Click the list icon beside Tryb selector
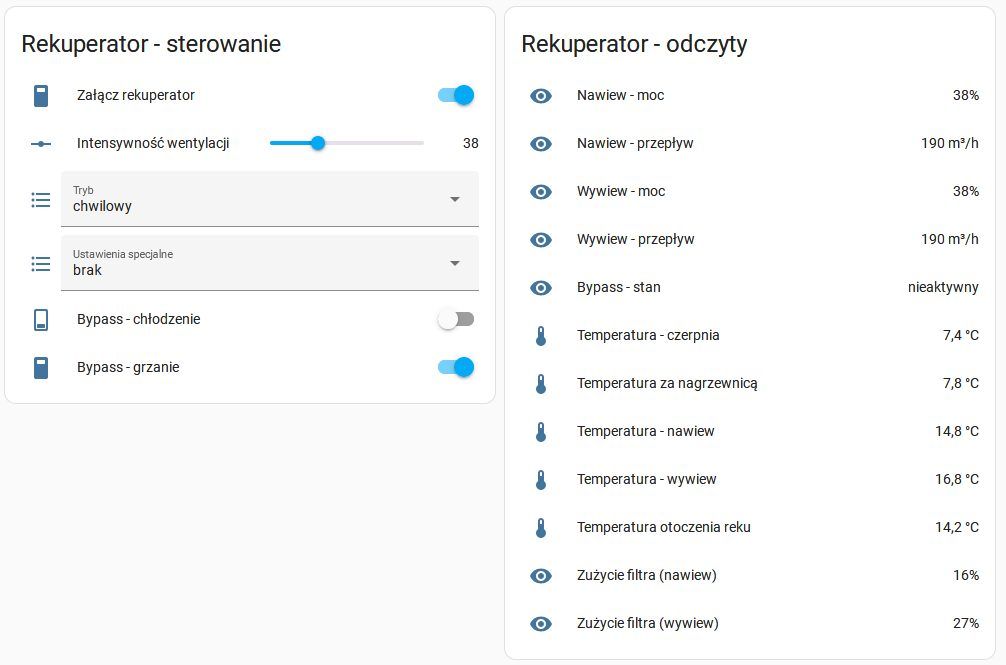1006x665 pixels. coord(41,200)
